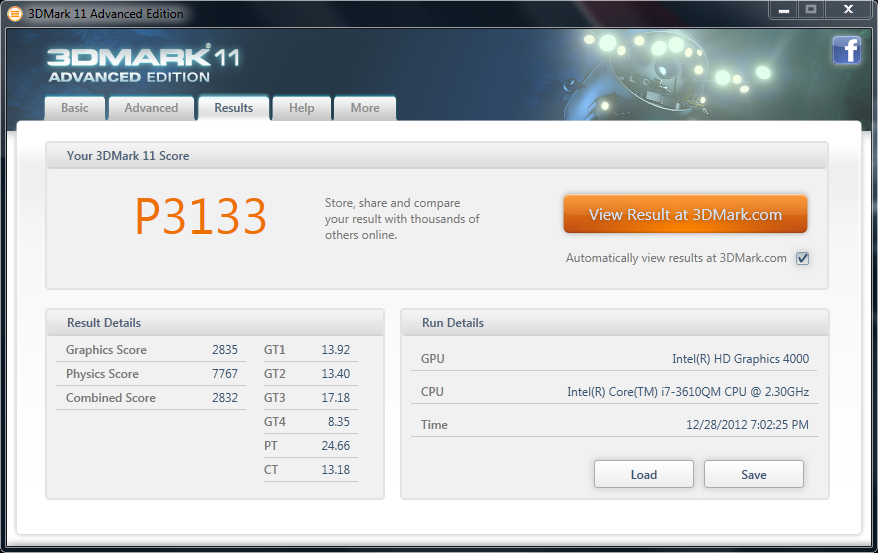The image size is (878, 553).
Task: Click the GPU value Intel(R) HD Graphics 4000
Action: pyautogui.click(x=740, y=359)
